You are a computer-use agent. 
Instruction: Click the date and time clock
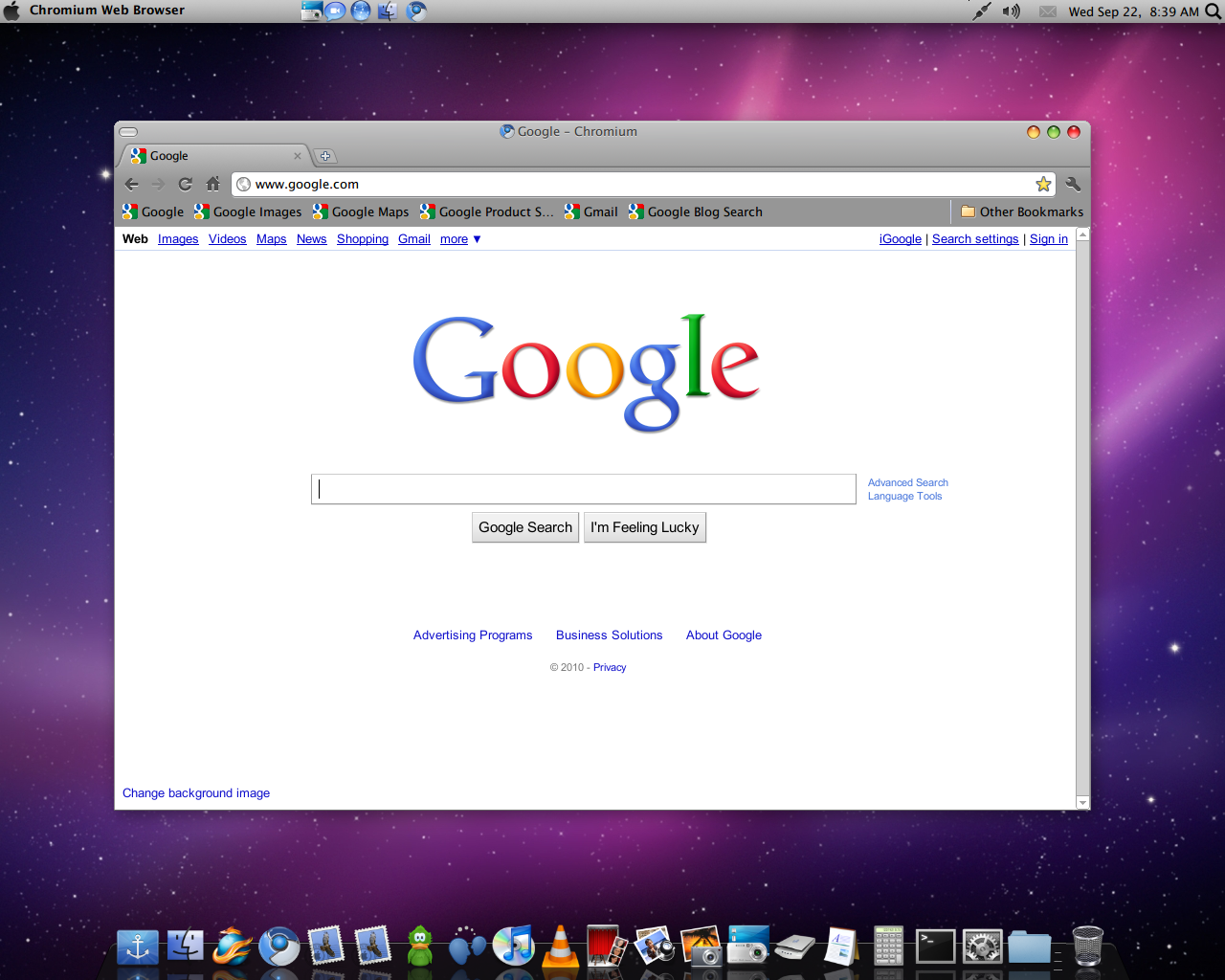pos(1133,11)
